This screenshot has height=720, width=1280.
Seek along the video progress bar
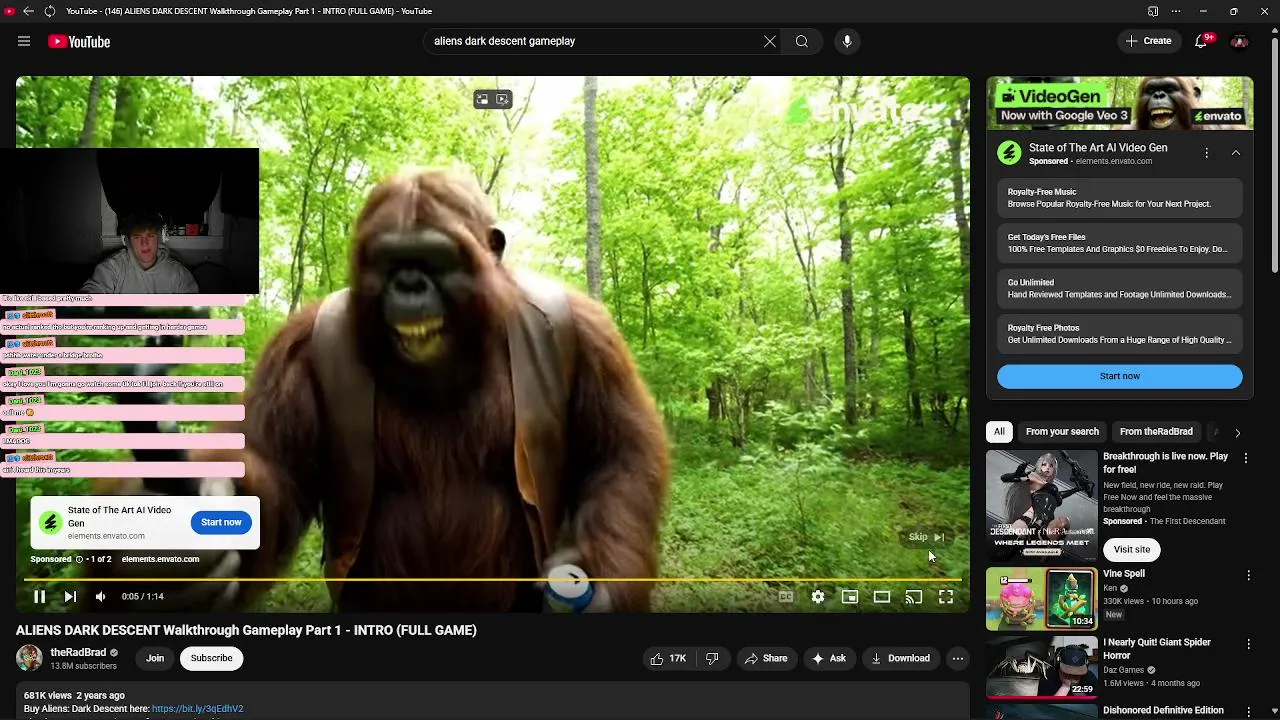(492, 579)
